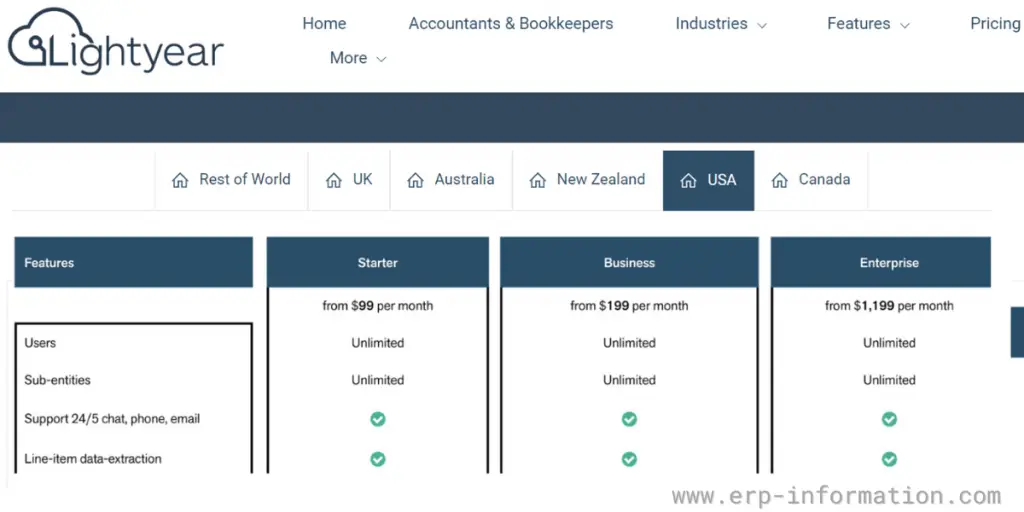
Task: Click the home icon beside Rest of World
Action: click(180, 180)
